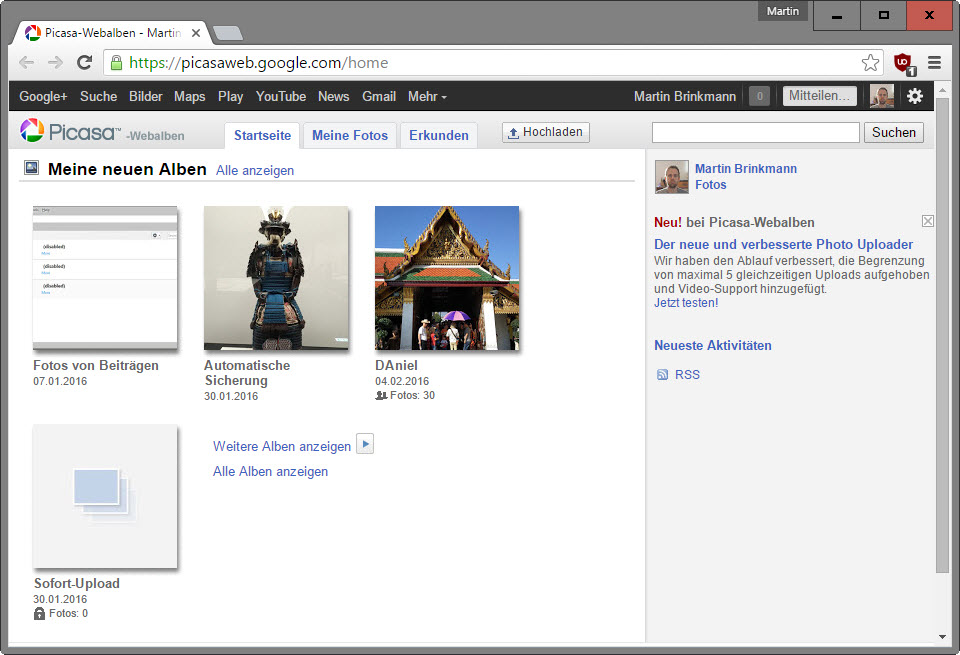Click Martin Brinkmann name in top bar
The image size is (960, 655).
684,96
